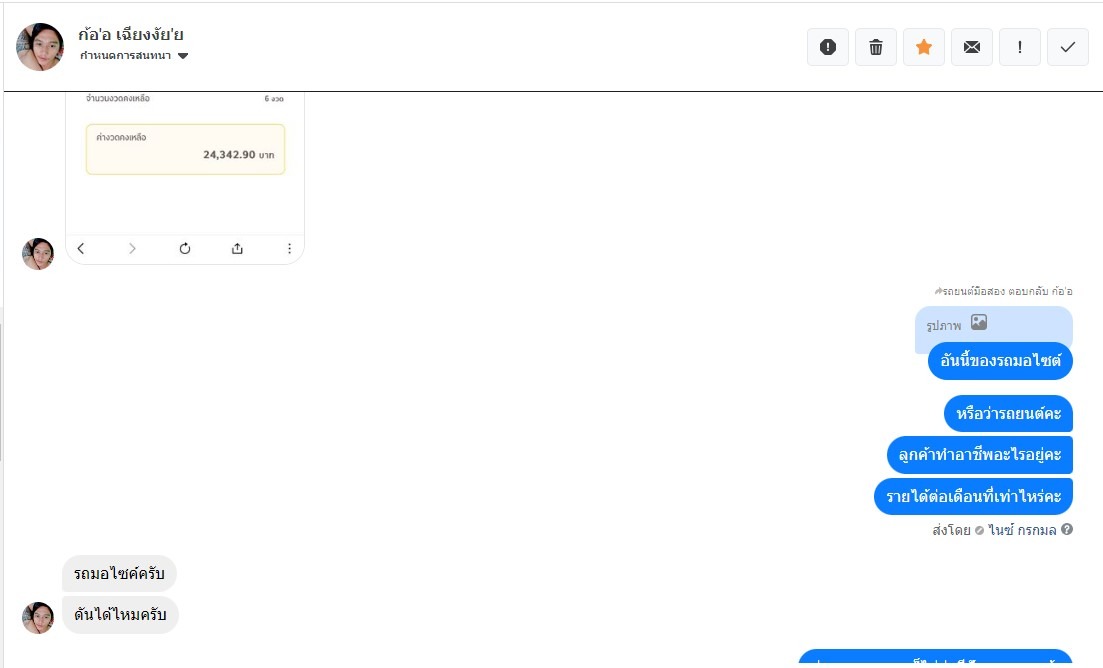Click the exclamation mark priority button
This screenshot has width=1103, height=668.
pyautogui.click(x=1020, y=47)
